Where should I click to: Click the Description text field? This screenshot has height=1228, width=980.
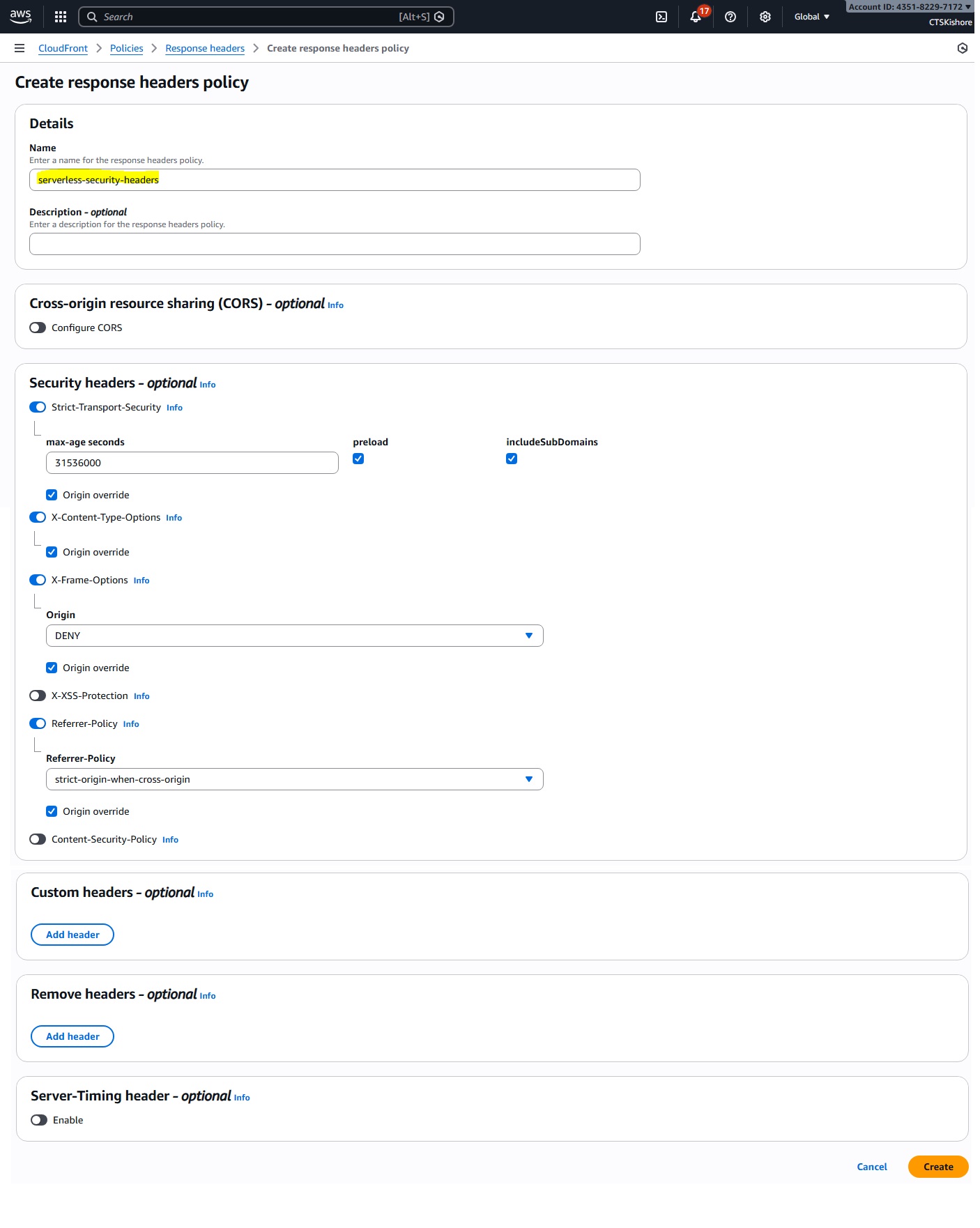[x=335, y=244]
